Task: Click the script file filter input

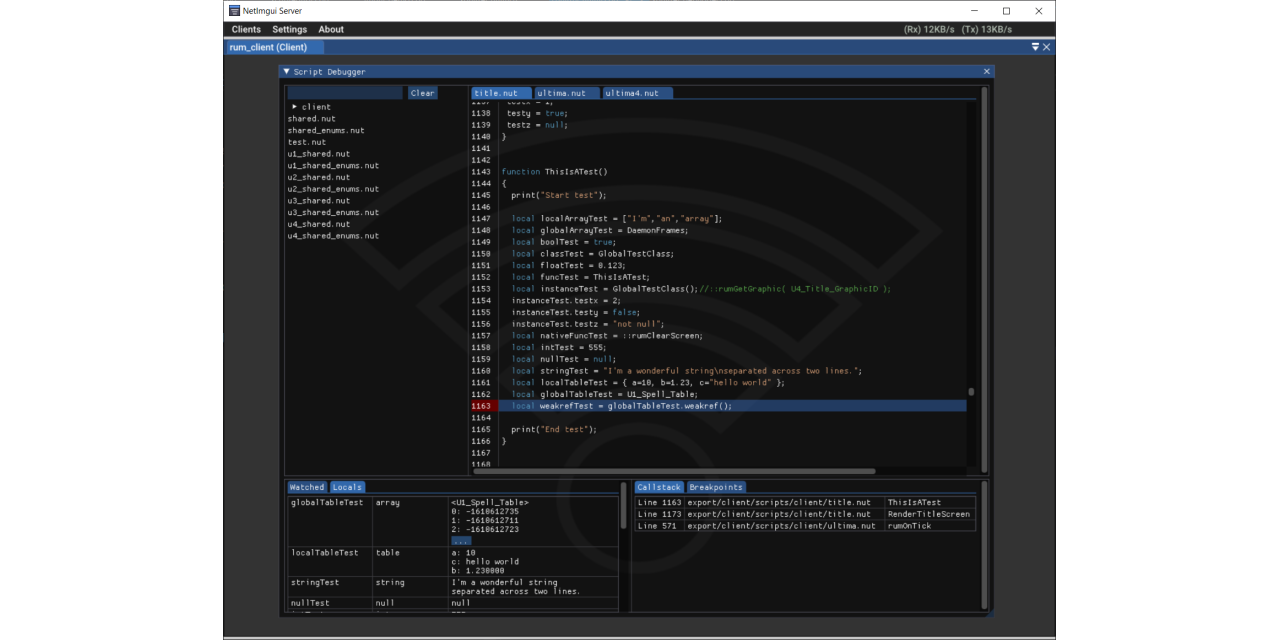Action: (346, 93)
